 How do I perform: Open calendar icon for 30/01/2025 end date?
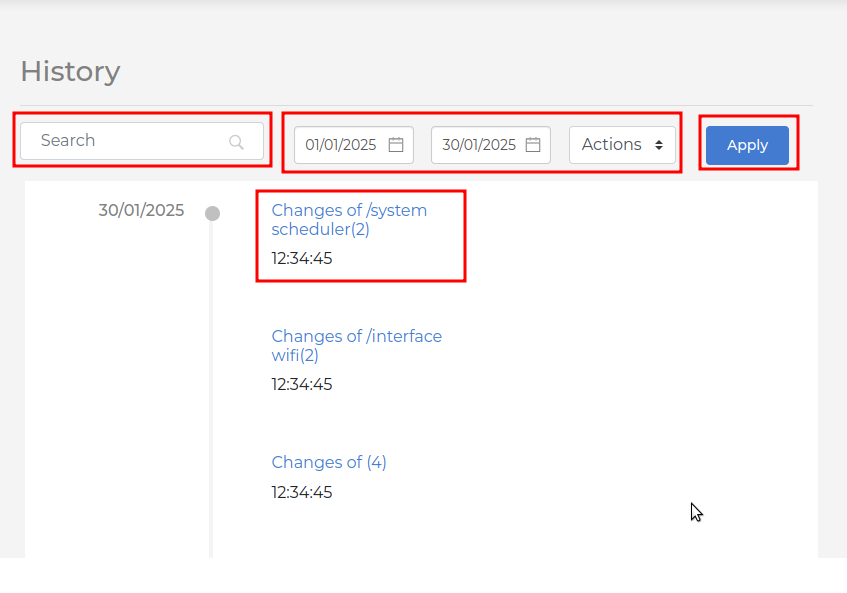coord(533,145)
